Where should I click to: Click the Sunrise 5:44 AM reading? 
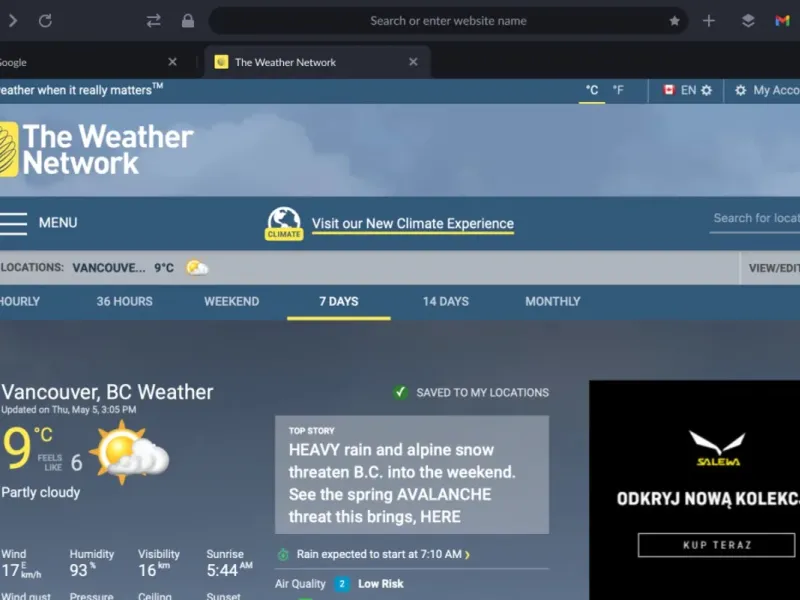pos(230,563)
